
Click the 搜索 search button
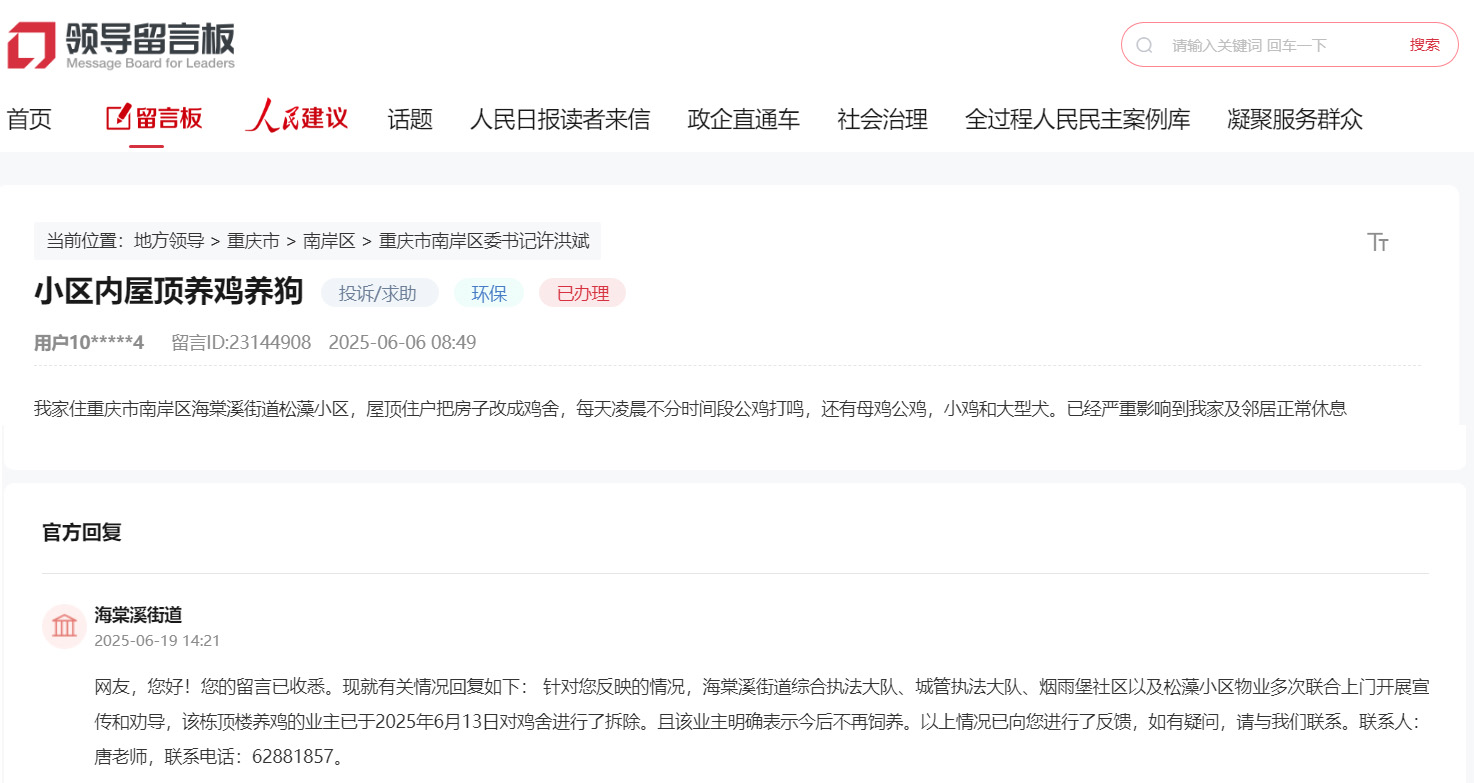[x=1423, y=44]
